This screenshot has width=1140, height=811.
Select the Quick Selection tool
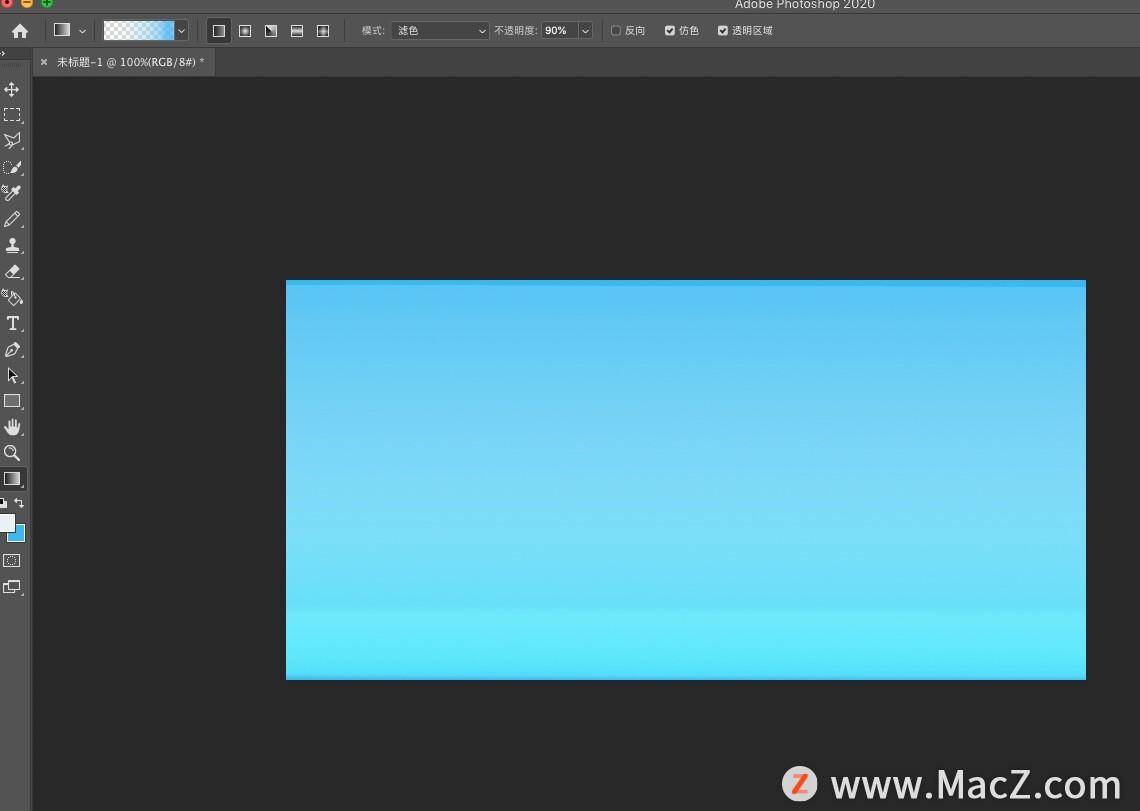coord(12,167)
